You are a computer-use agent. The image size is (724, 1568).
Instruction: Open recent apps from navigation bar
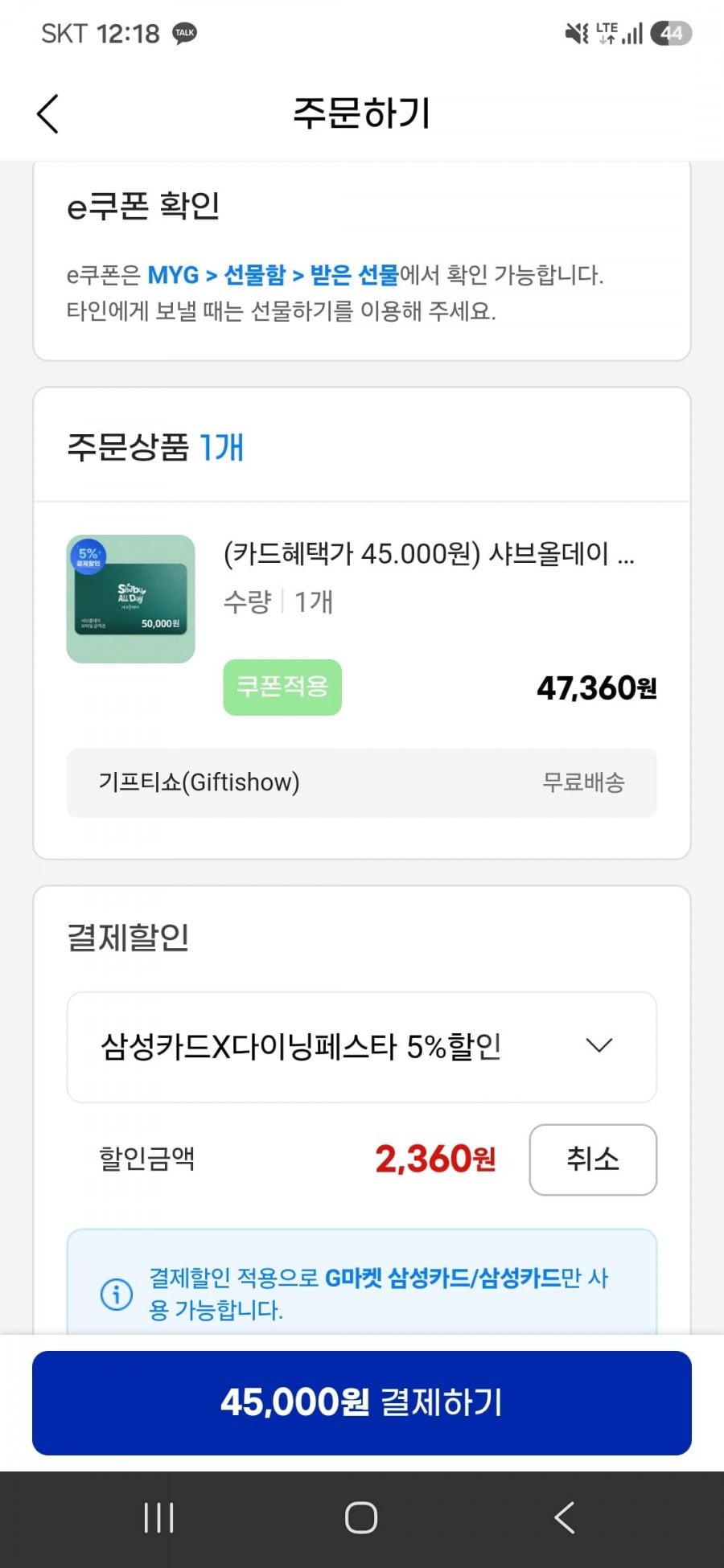pyautogui.click(x=158, y=1518)
